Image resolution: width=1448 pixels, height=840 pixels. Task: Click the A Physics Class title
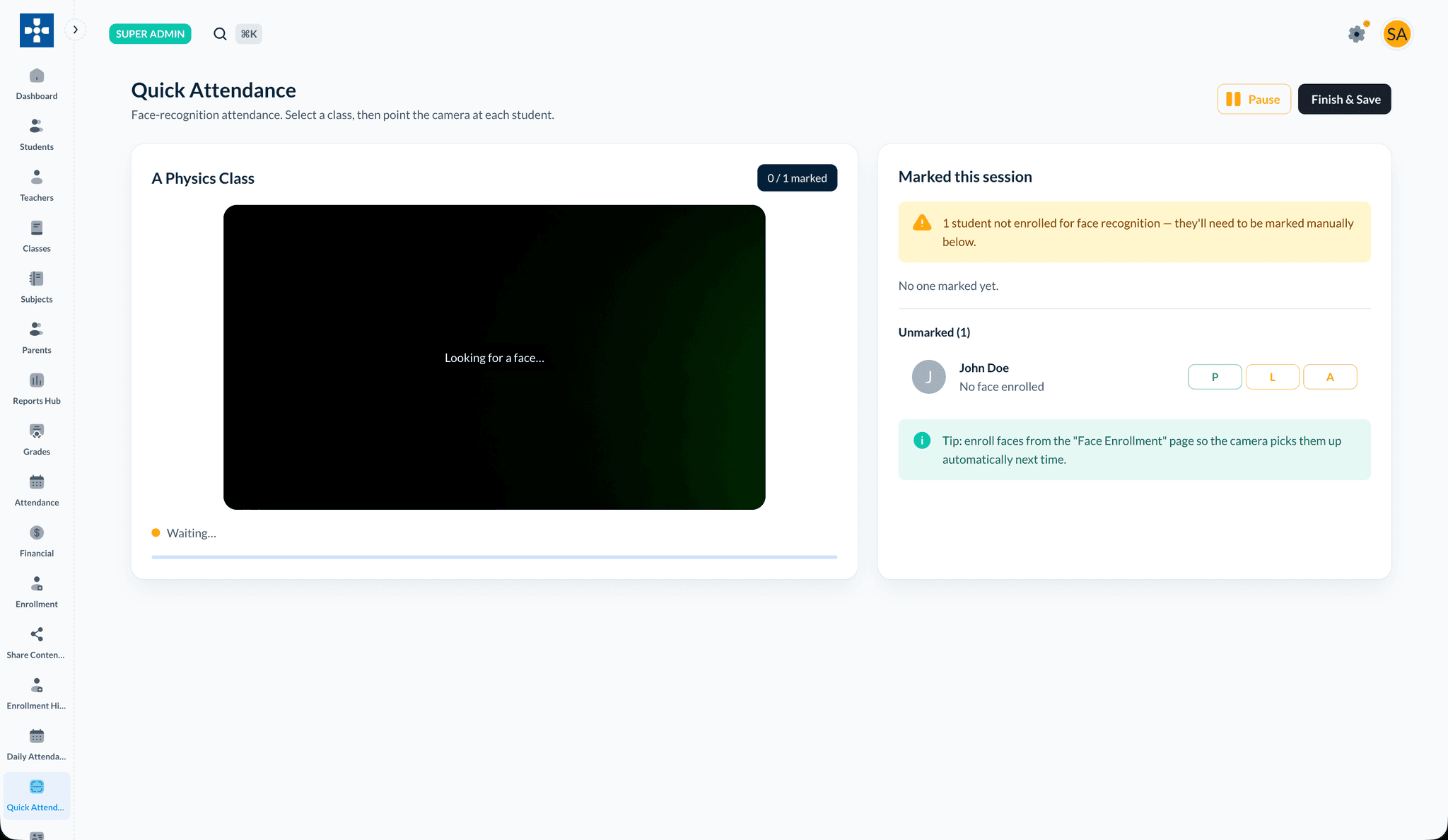pyautogui.click(x=203, y=178)
